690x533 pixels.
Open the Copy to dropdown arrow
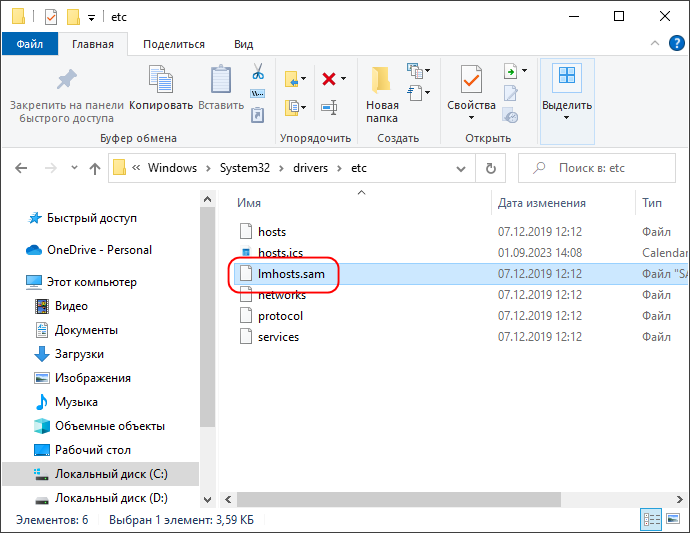[x=304, y=107]
